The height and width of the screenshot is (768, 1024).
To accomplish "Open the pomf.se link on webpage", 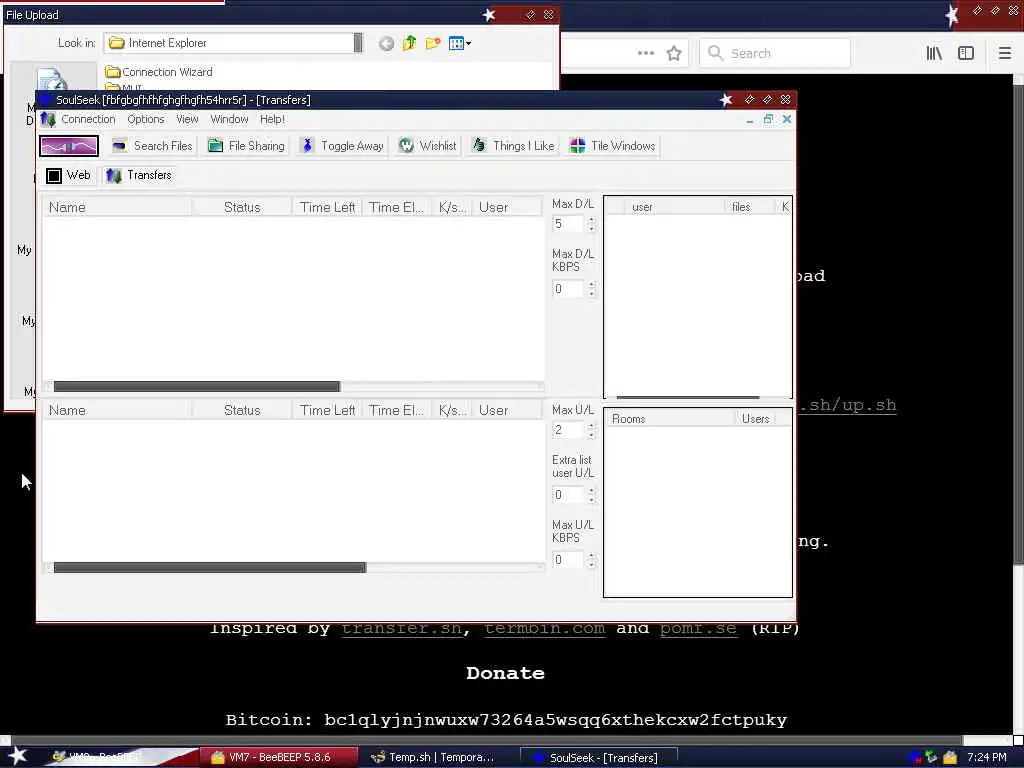I will pos(698,629).
